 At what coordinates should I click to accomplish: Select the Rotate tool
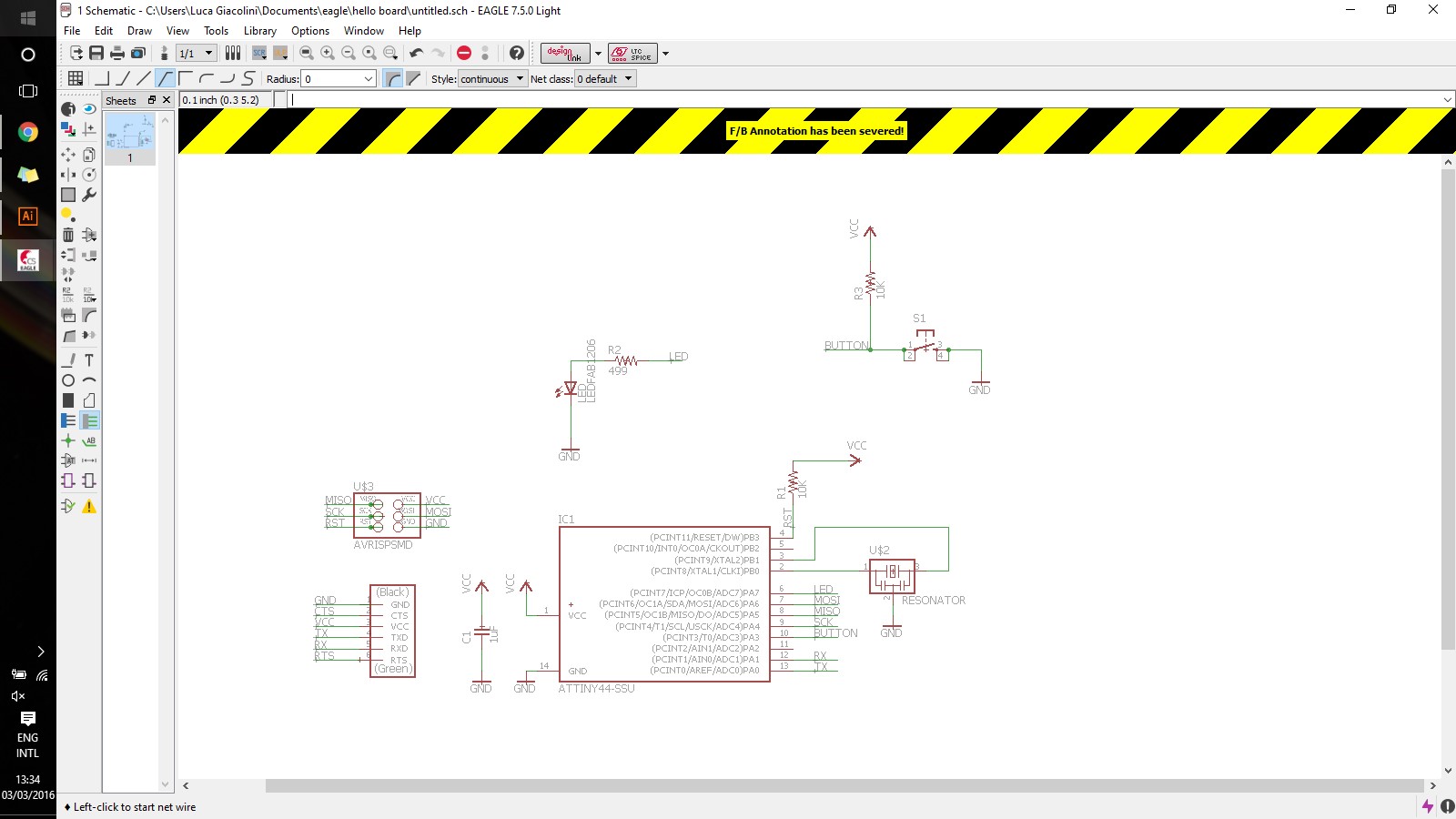89,175
